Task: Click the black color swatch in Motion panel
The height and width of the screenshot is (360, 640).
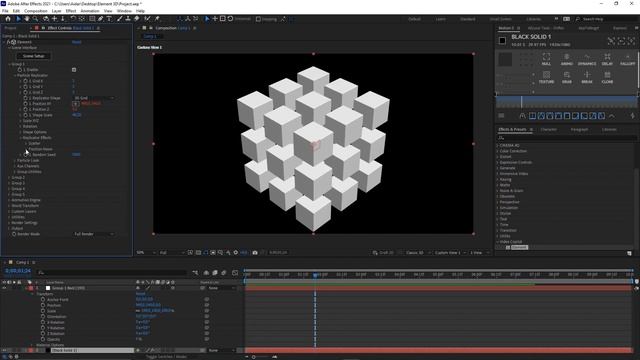Action: point(502,40)
